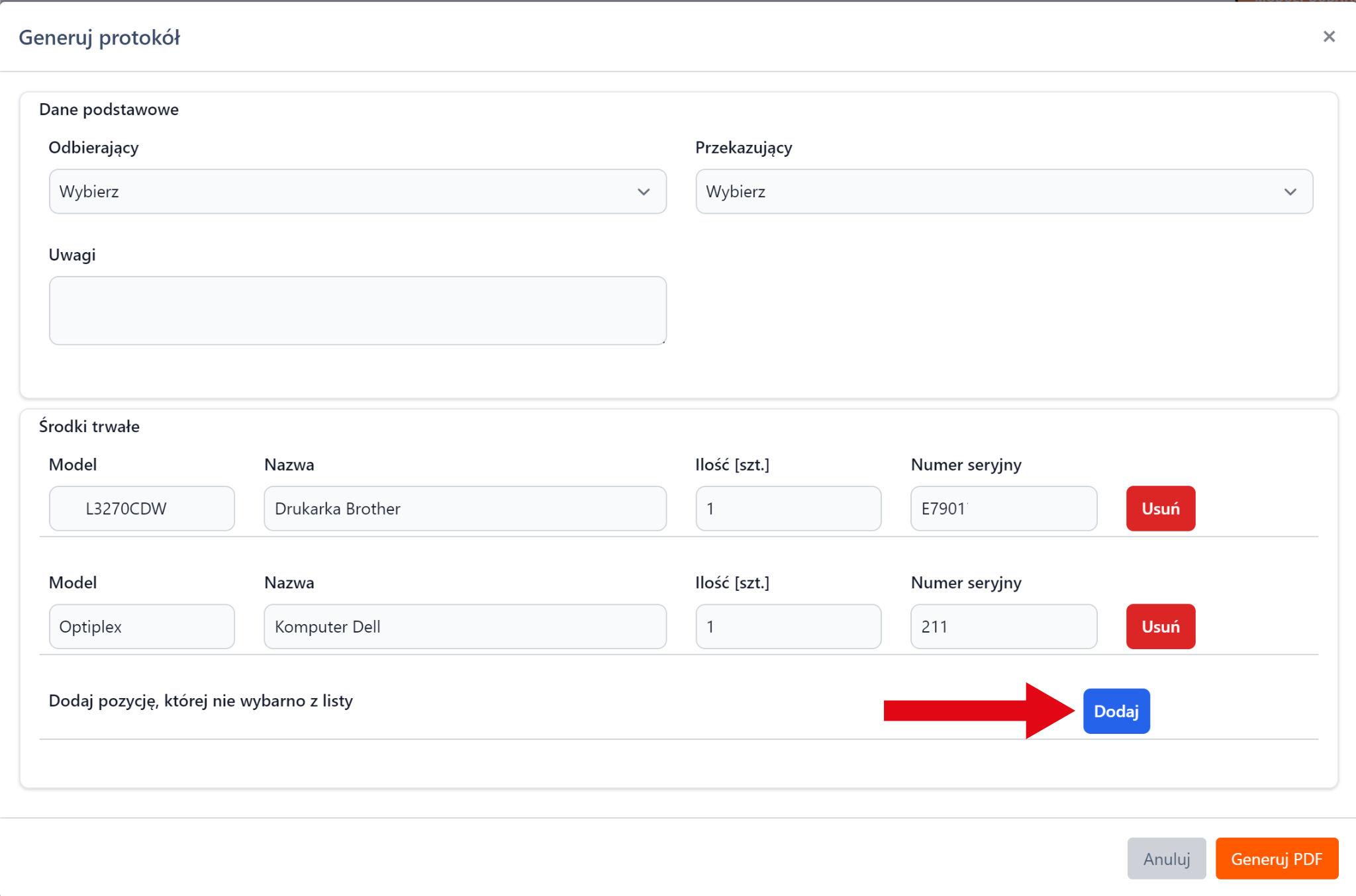Click the Komputer Dell name field
This screenshot has width=1356, height=896.
(x=465, y=626)
